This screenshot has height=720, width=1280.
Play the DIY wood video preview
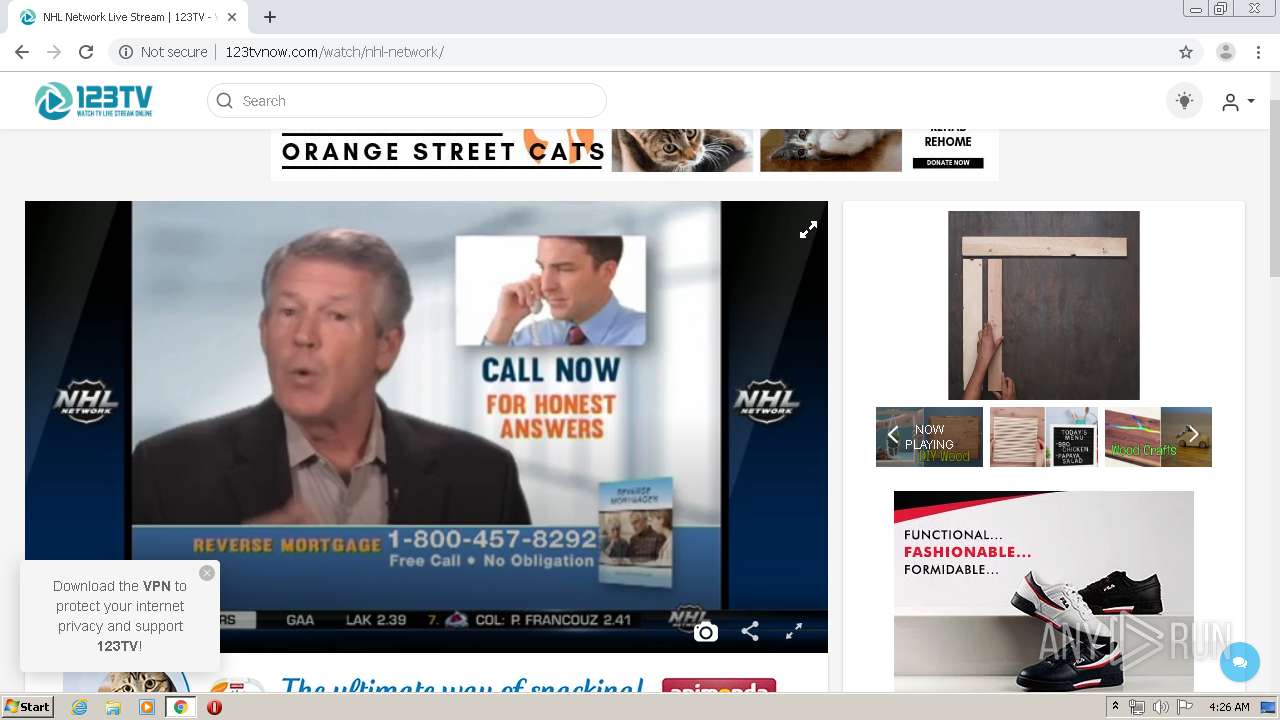pyautogui.click(x=1044, y=305)
